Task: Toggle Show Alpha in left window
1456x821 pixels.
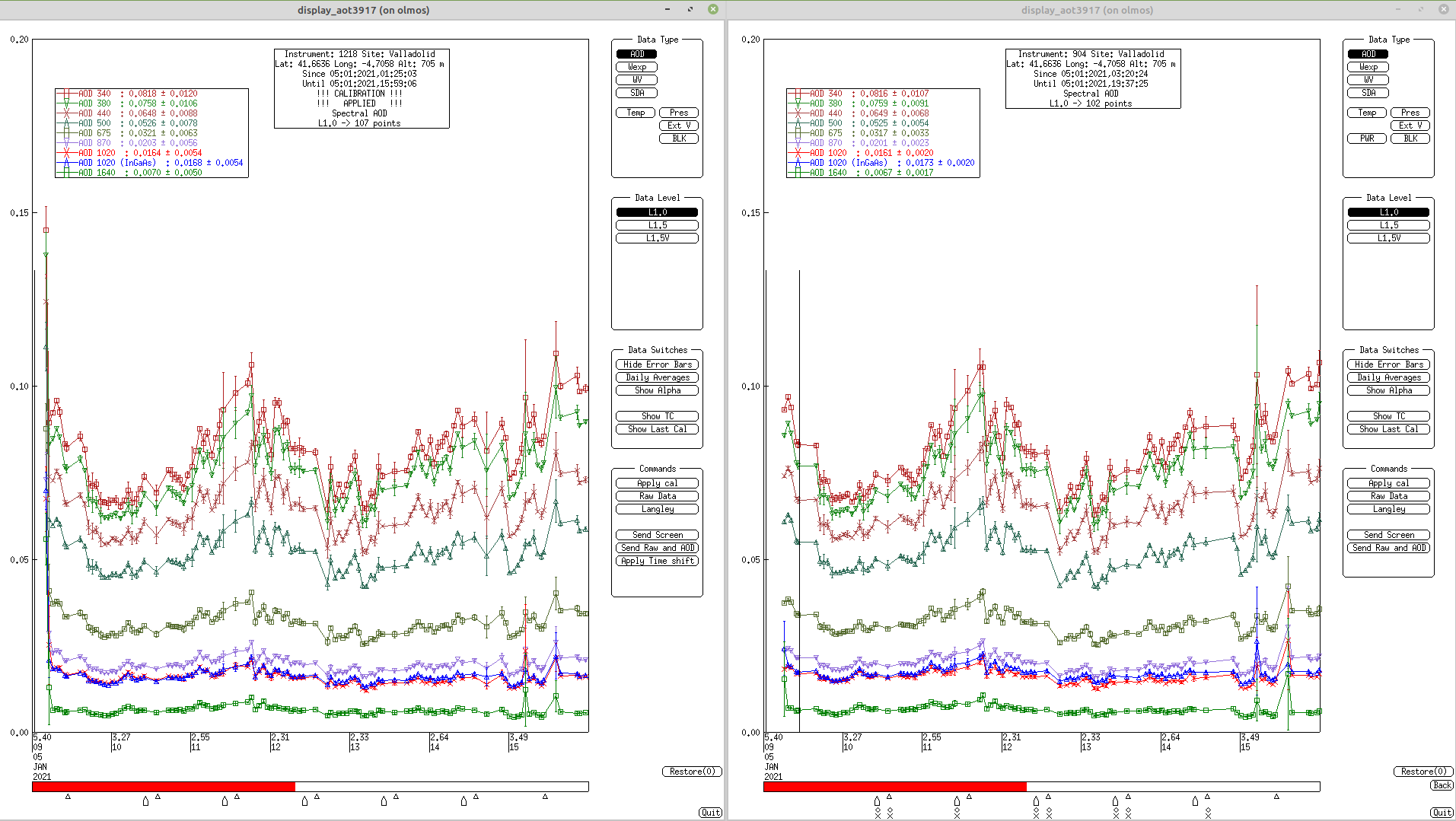Action: point(657,390)
